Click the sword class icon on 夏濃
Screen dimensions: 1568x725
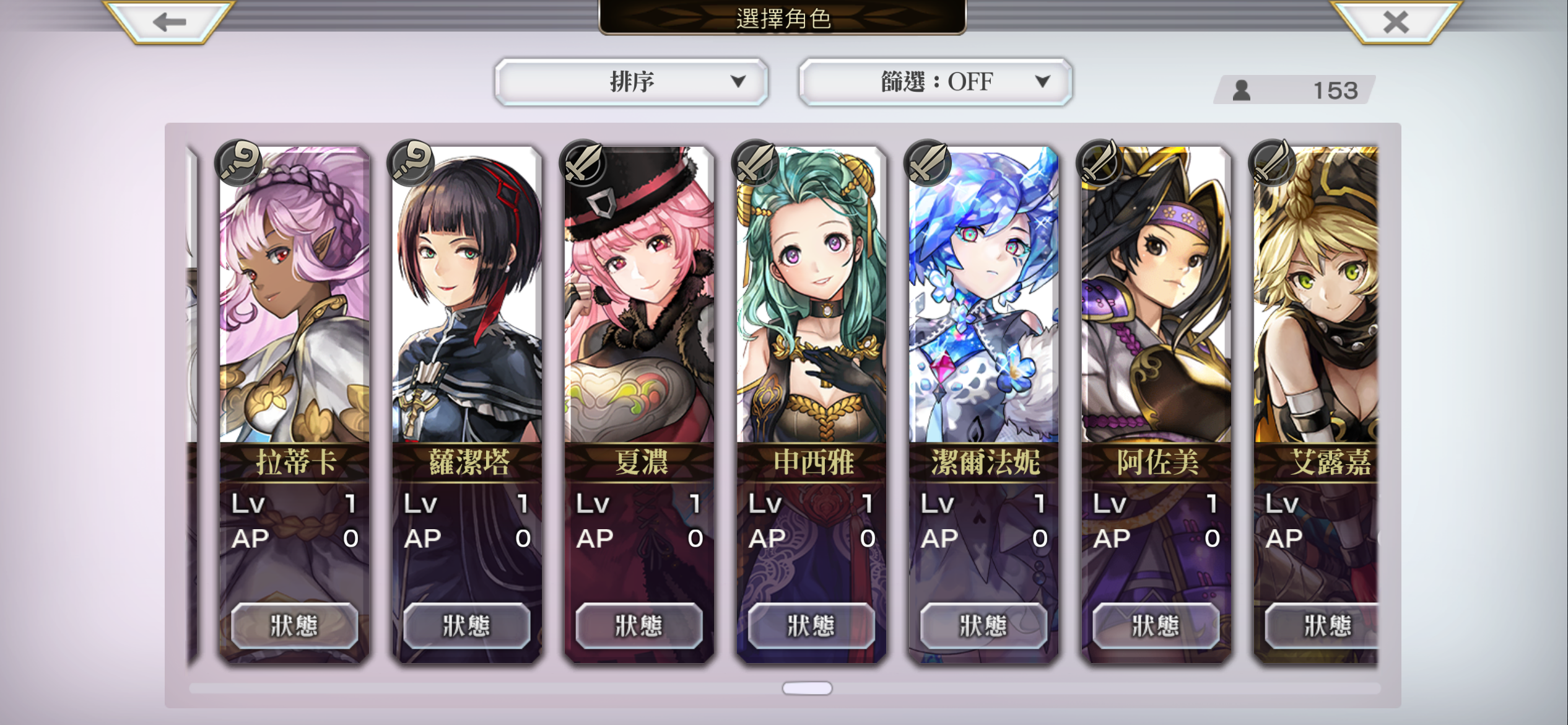(x=583, y=163)
